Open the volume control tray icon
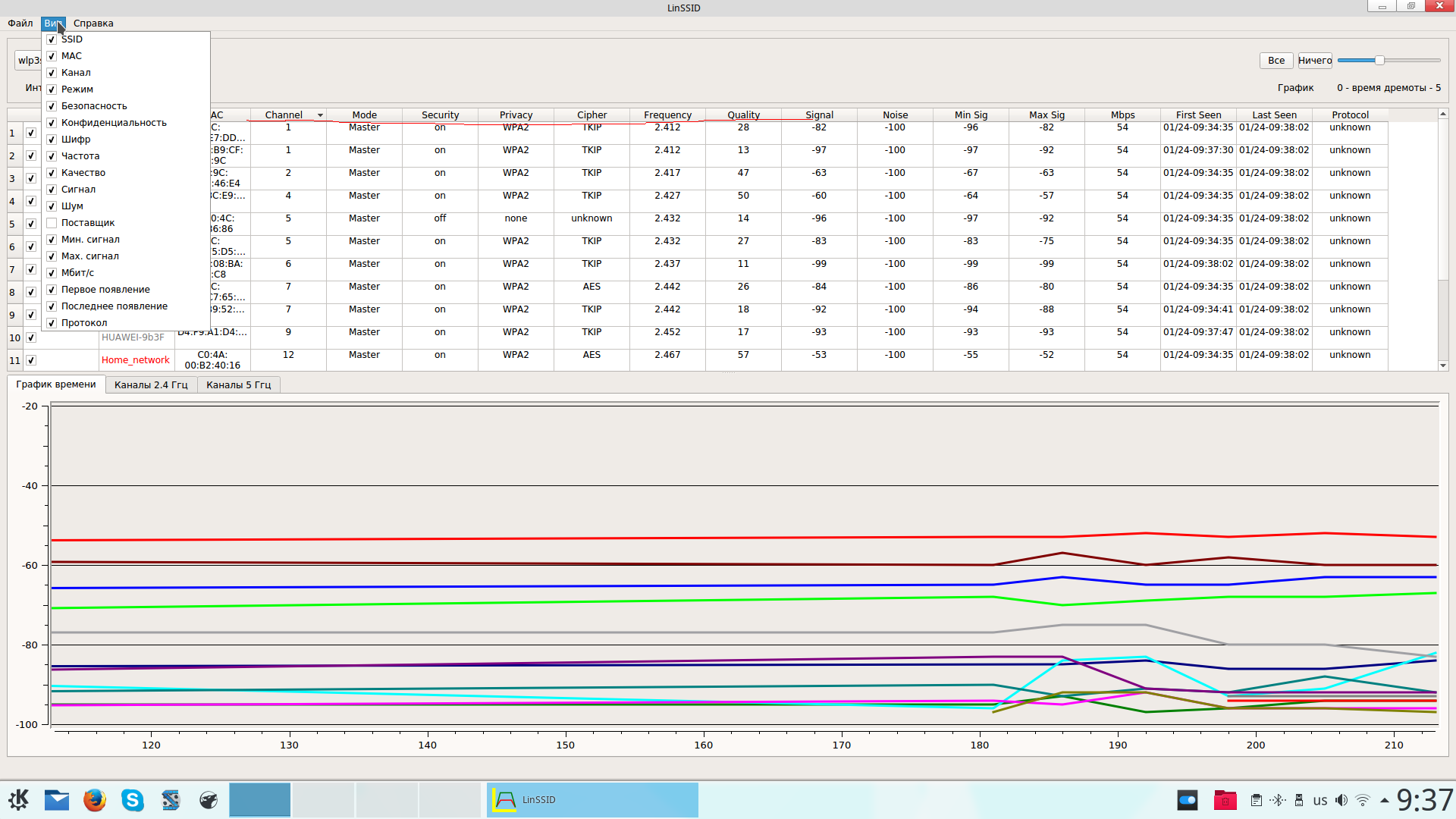This screenshot has width=1456, height=819. (x=1341, y=800)
